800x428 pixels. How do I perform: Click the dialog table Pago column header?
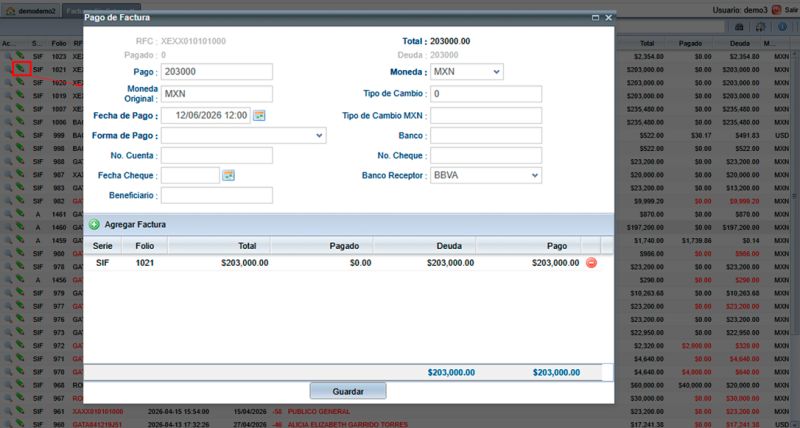[529, 246]
